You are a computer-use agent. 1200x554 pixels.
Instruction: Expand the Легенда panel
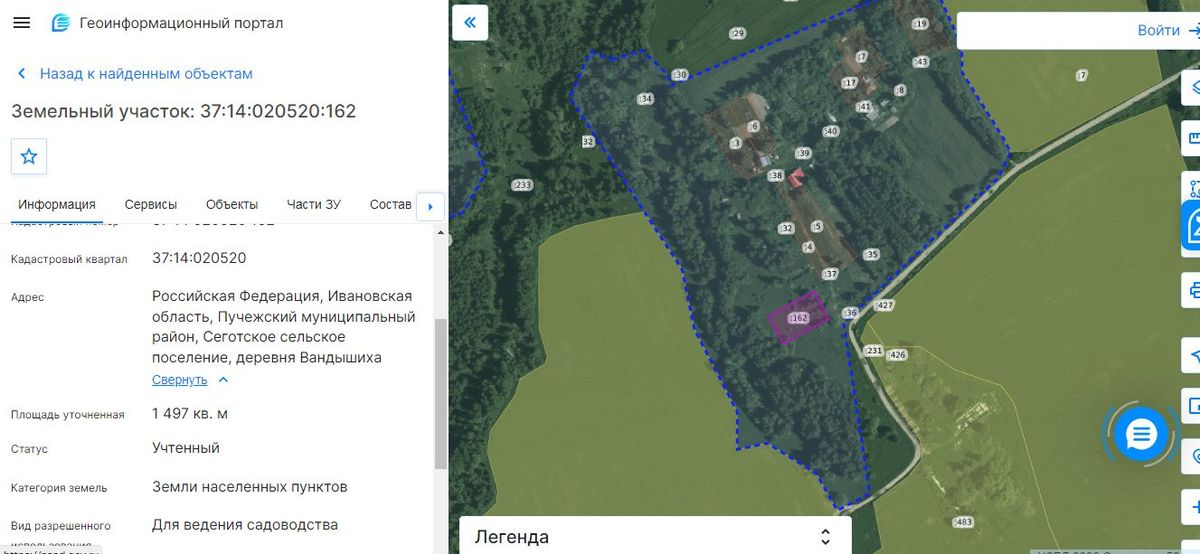655,537
